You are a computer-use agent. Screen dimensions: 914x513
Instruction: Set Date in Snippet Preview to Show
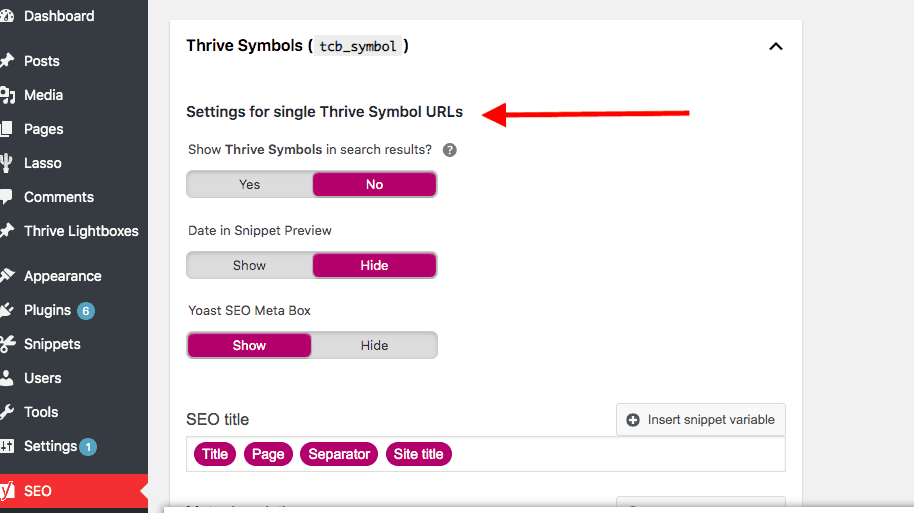coord(249,265)
